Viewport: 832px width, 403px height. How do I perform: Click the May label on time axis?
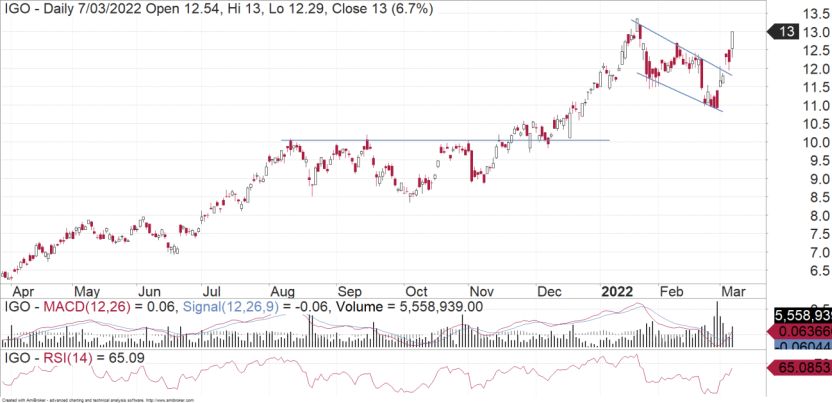tap(87, 292)
